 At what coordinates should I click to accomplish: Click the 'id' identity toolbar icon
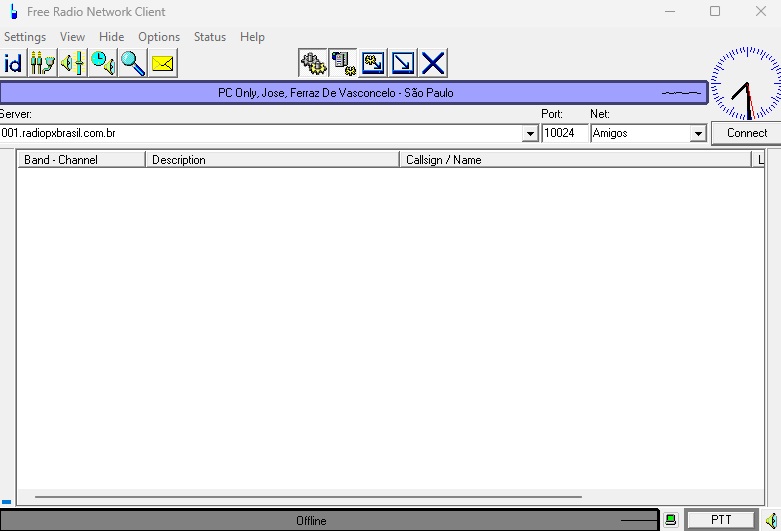13,63
